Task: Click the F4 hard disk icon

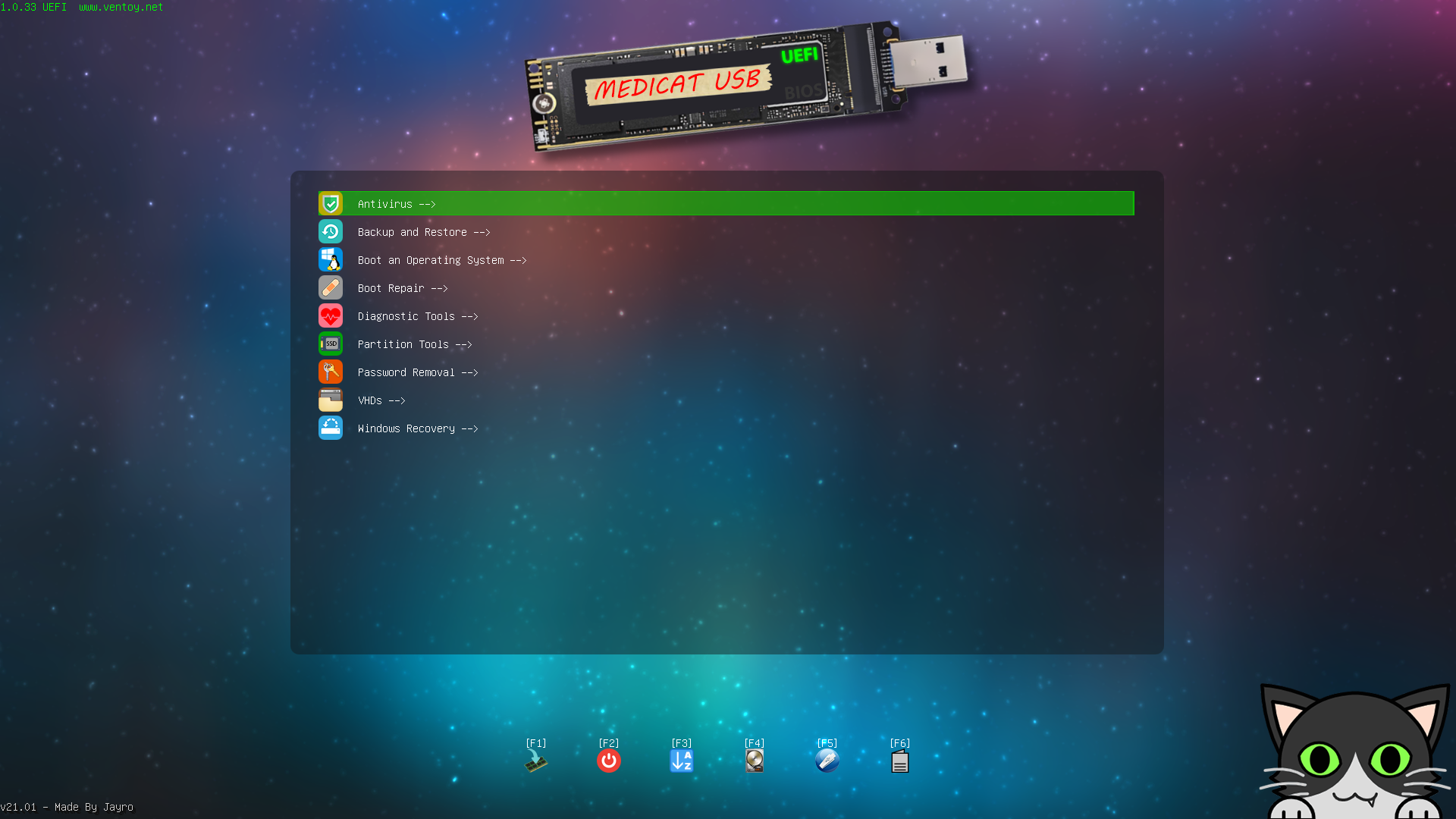Action: [x=755, y=761]
